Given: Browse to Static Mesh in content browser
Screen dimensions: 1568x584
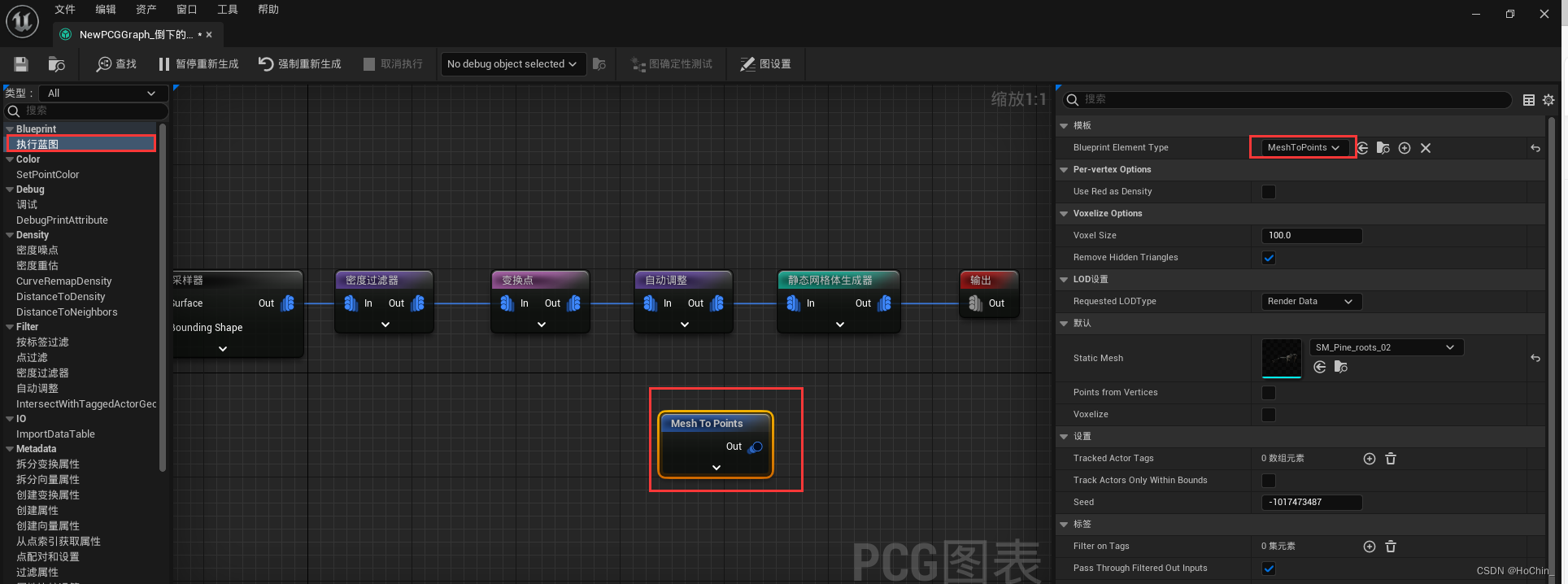Looking at the screenshot, I should 1341,368.
